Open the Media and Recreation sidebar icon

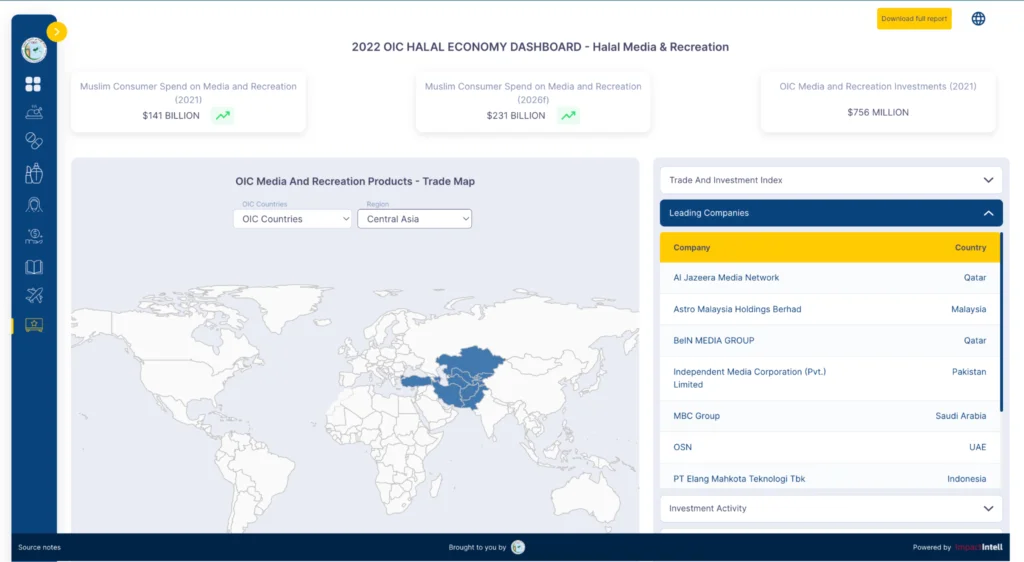click(34, 325)
